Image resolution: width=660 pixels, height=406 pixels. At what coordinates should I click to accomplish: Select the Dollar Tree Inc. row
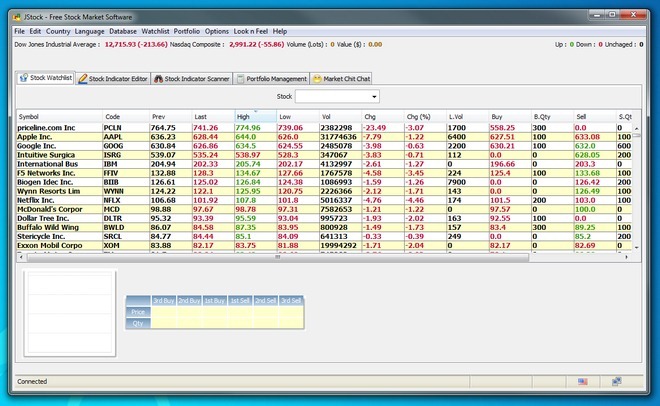click(324, 218)
